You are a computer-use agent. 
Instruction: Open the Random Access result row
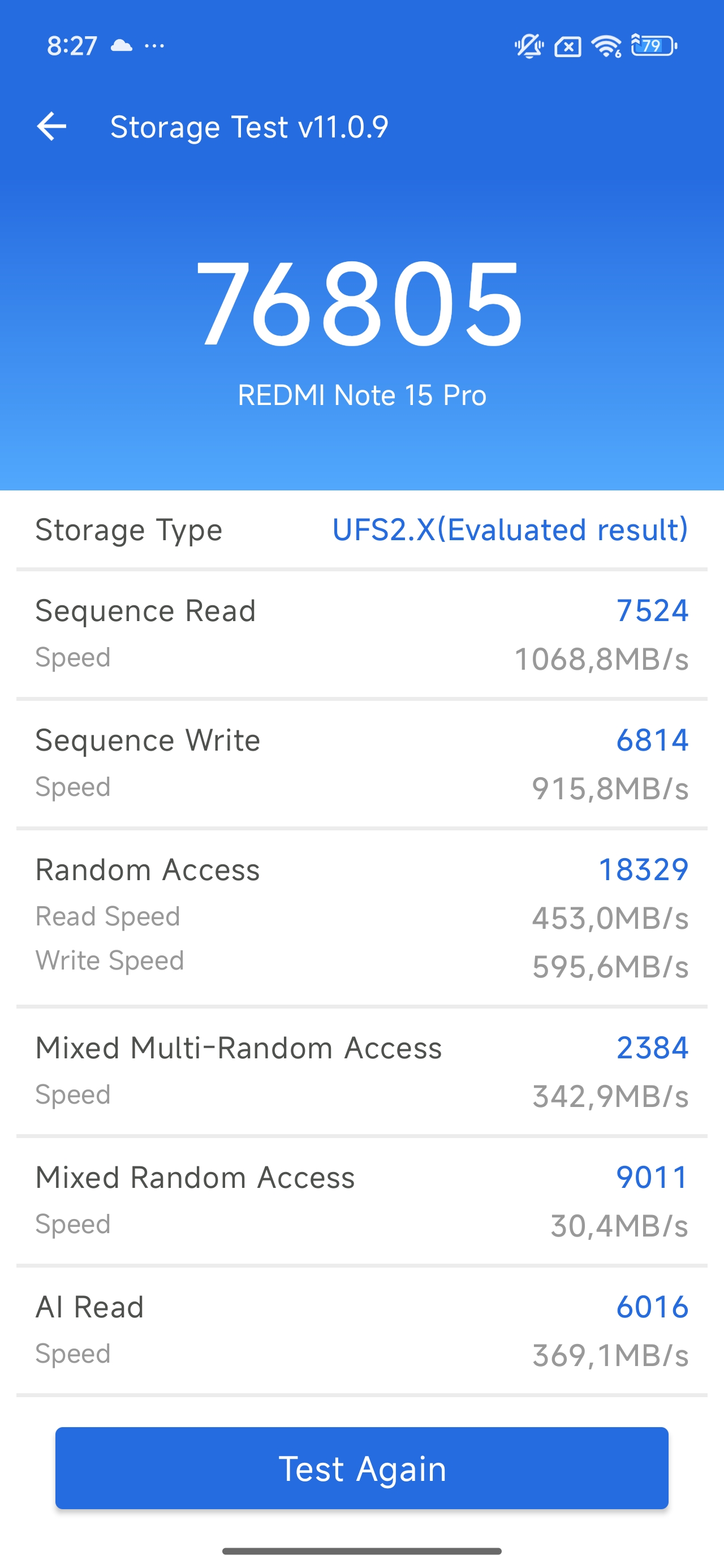(361, 917)
